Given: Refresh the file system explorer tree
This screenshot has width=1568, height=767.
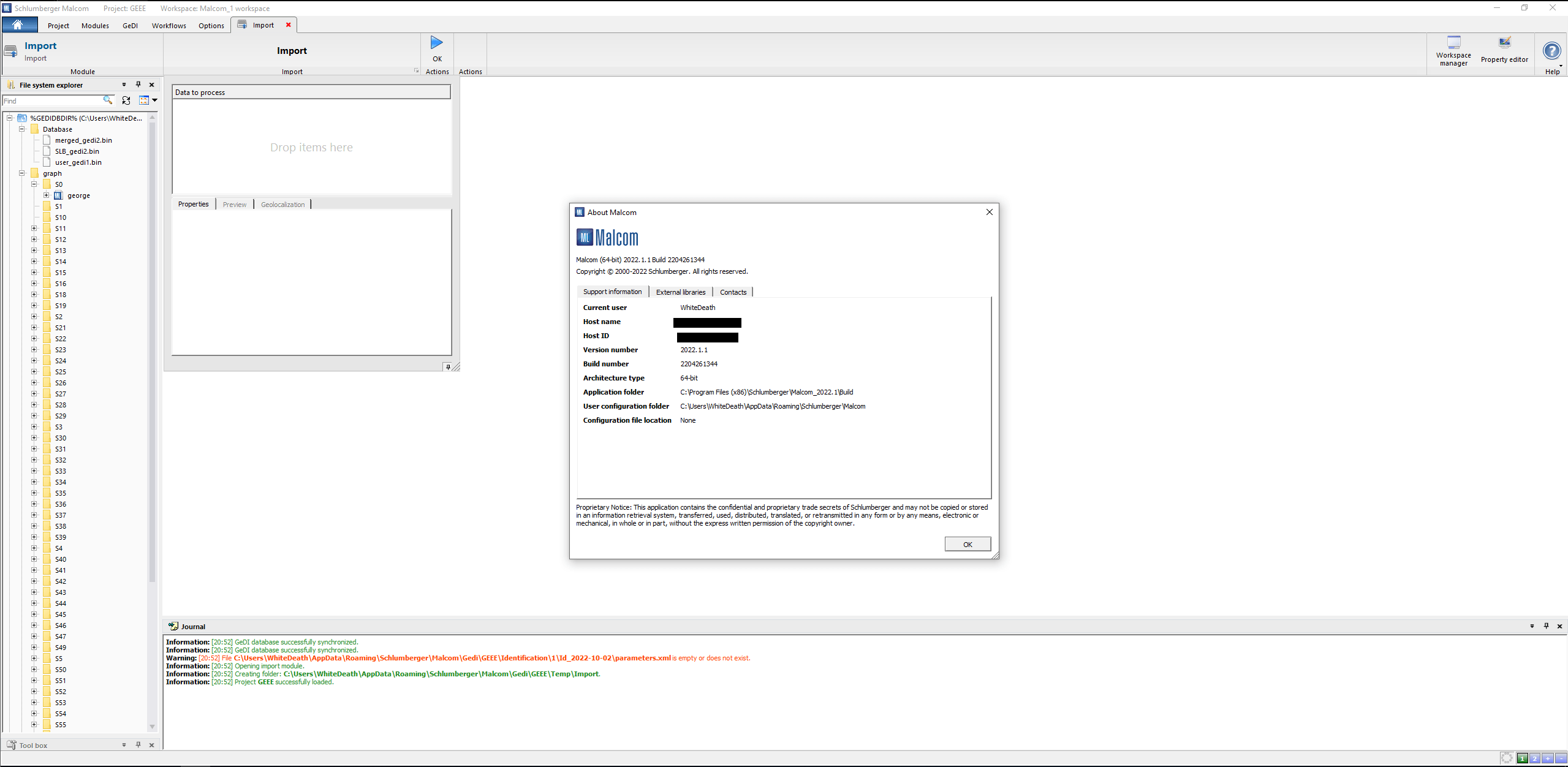Looking at the screenshot, I should tap(126, 100).
